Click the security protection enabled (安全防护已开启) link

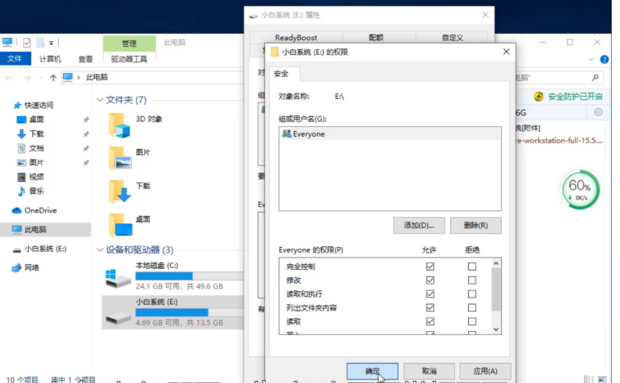tap(575, 96)
